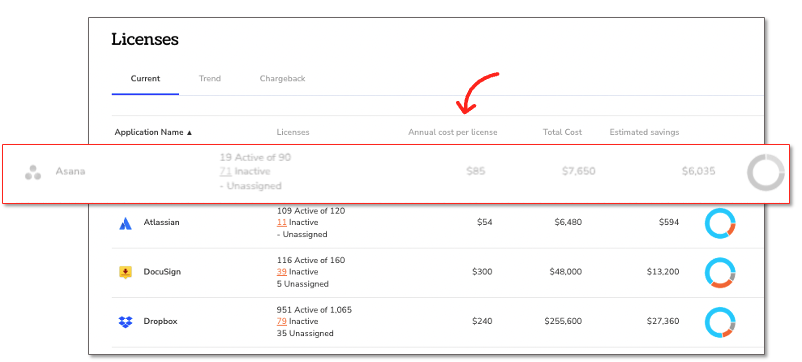Open Asana's 71 inactive licenses link

(x=226, y=172)
